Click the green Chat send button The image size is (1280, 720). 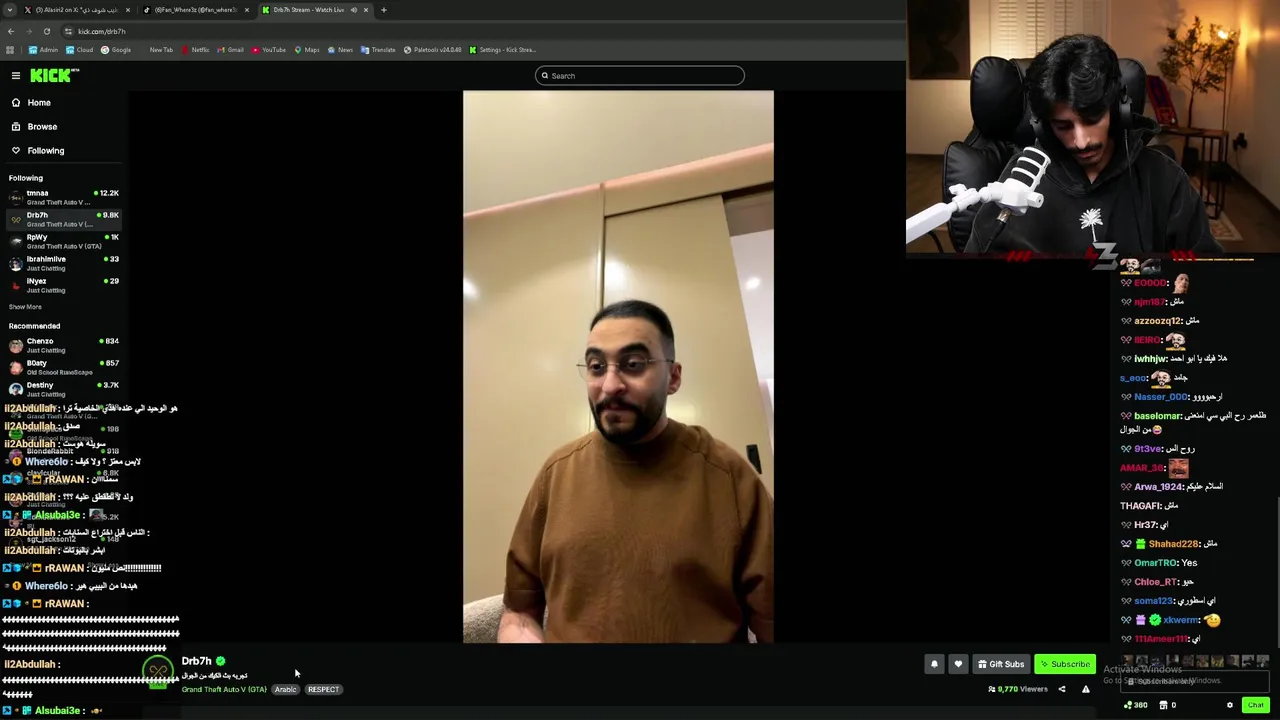(x=1255, y=705)
